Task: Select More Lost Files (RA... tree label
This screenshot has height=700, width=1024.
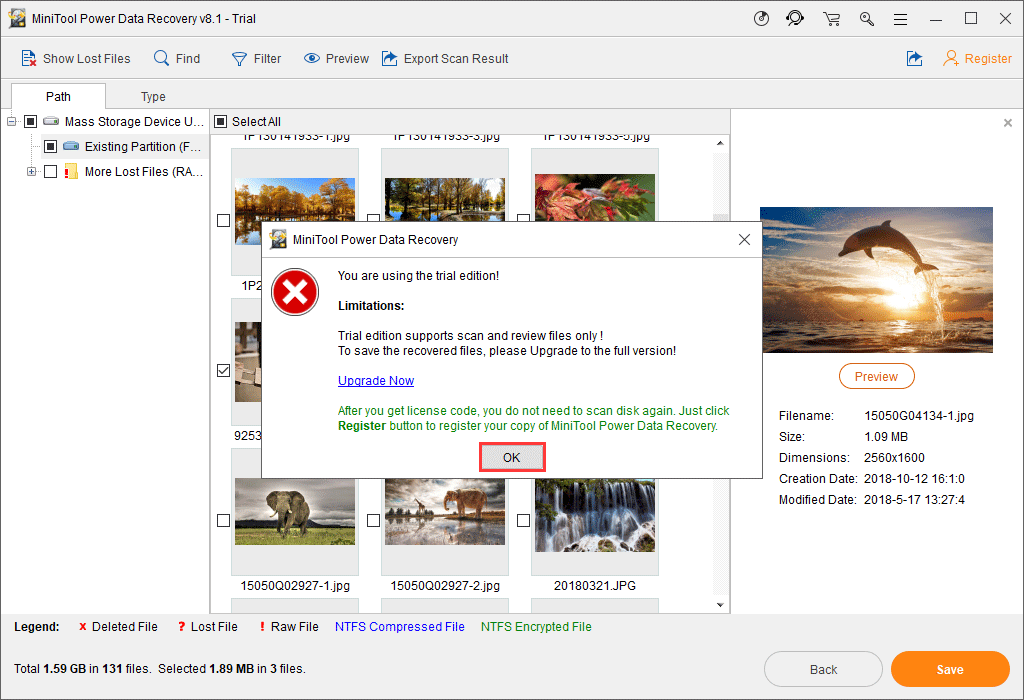Action: [144, 172]
